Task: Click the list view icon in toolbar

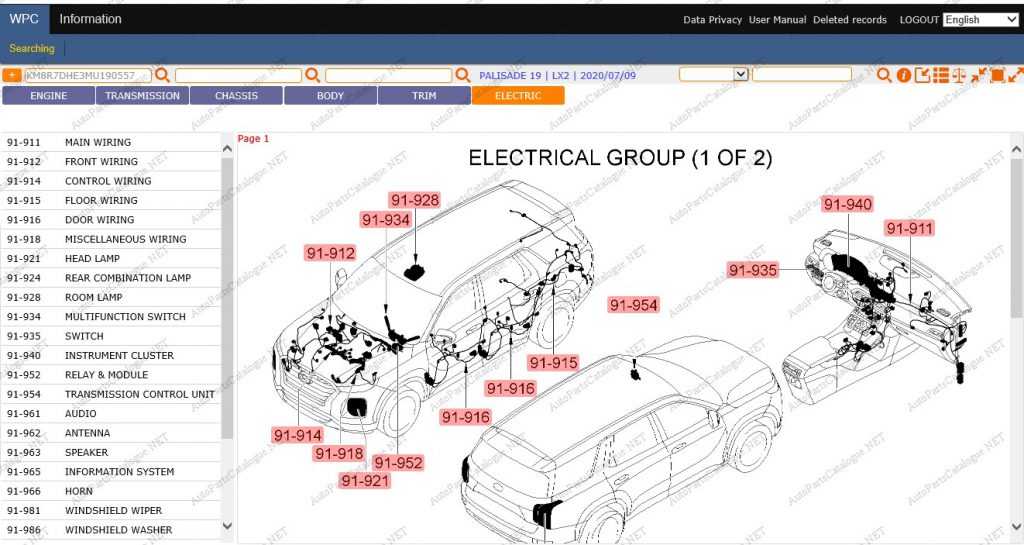Action: coord(940,75)
